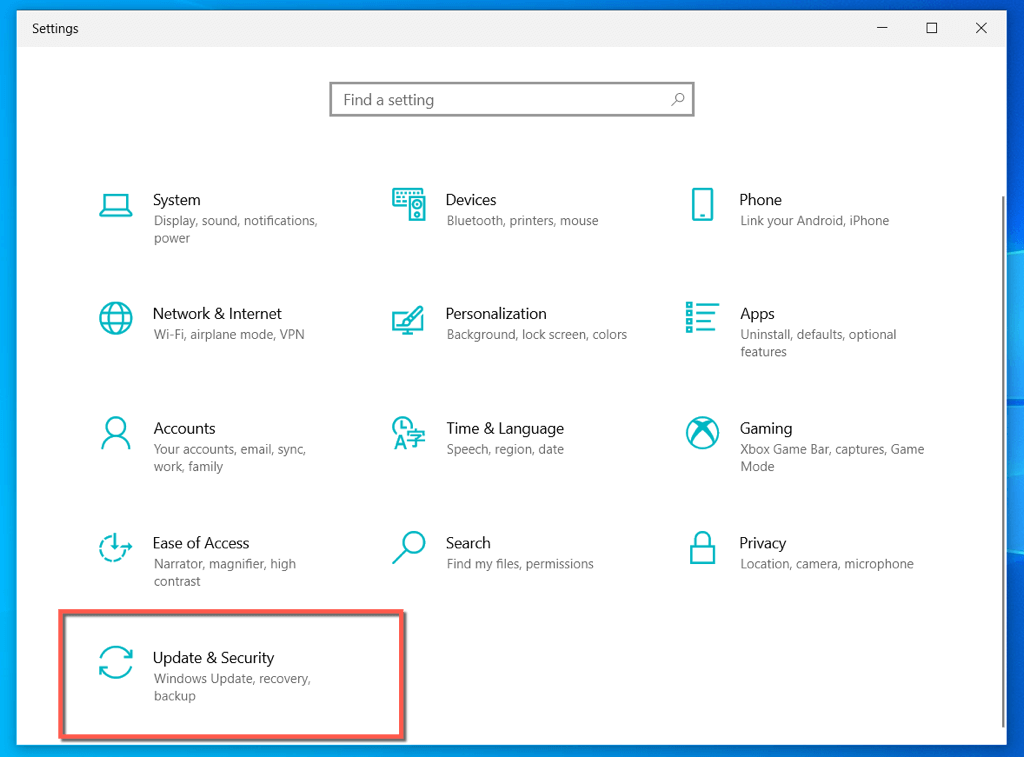Click the Accounts person icon
This screenshot has height=757, width=1024.
116,433
